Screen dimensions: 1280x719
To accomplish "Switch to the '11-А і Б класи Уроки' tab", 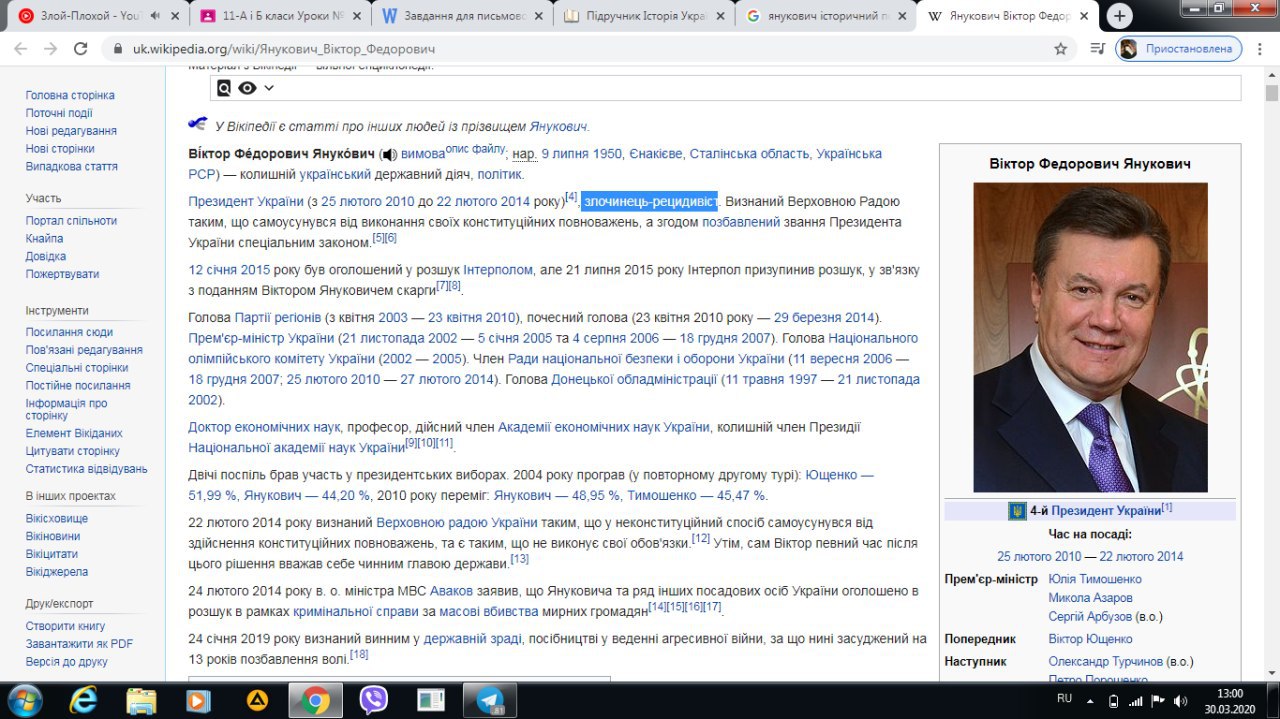I will click(x=273, y=16).
